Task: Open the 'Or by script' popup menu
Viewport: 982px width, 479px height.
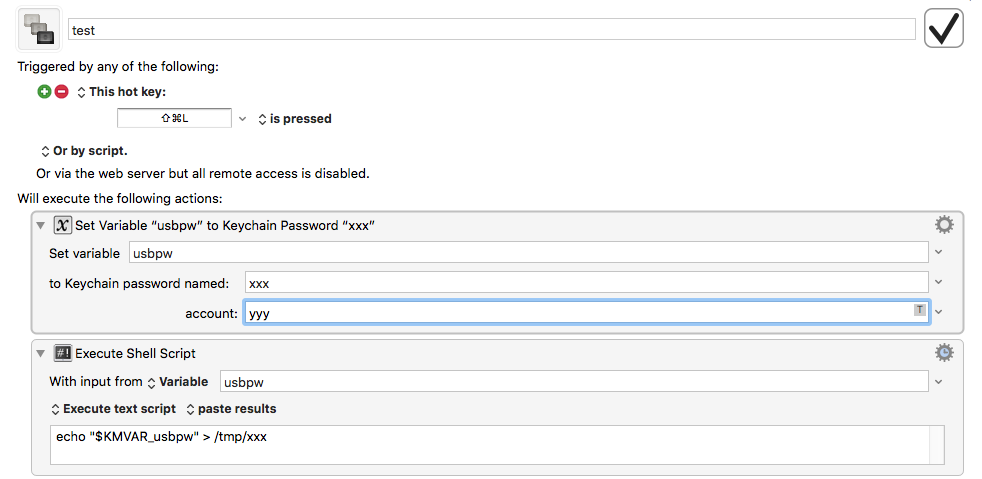Action: click(84, 151)
